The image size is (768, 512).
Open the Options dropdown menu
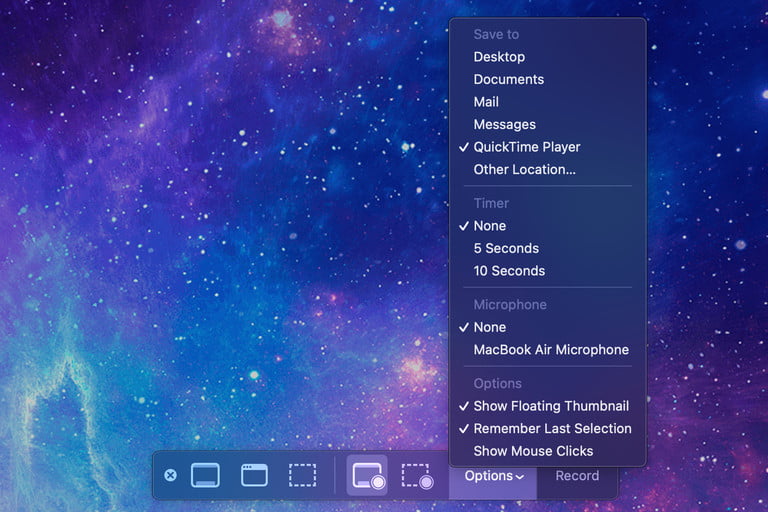click(489, 476)
